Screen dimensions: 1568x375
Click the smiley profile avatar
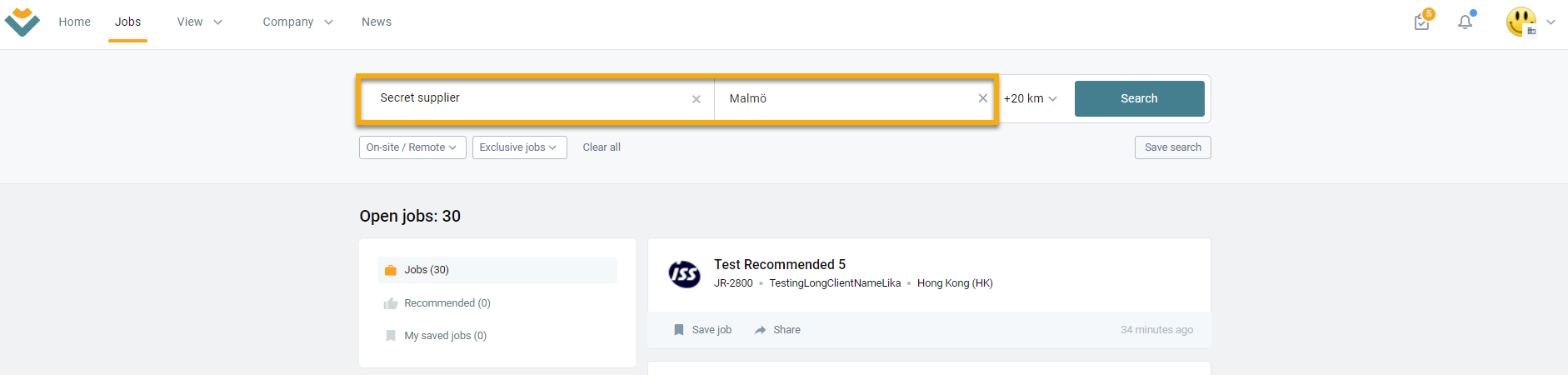click(x=1521, y=22)
